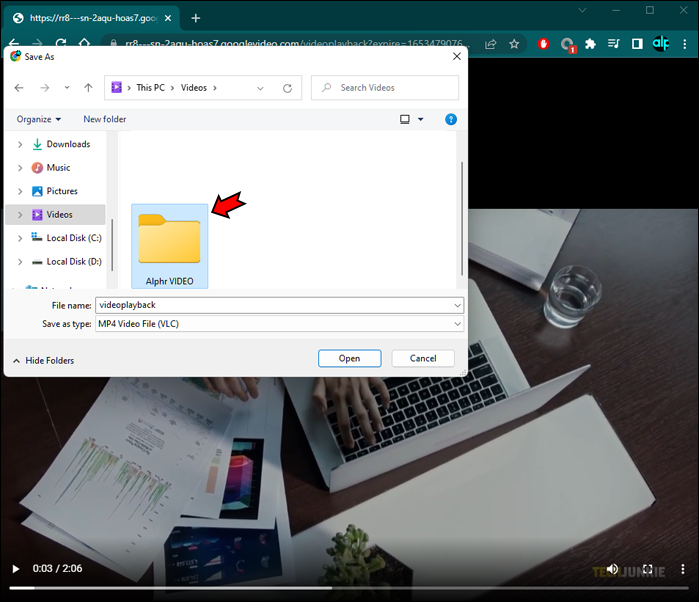The height and width of the screenshot is (602, 699).
Task: Select Local Disk (C:) in navigation pane
Action: point(74,238)
